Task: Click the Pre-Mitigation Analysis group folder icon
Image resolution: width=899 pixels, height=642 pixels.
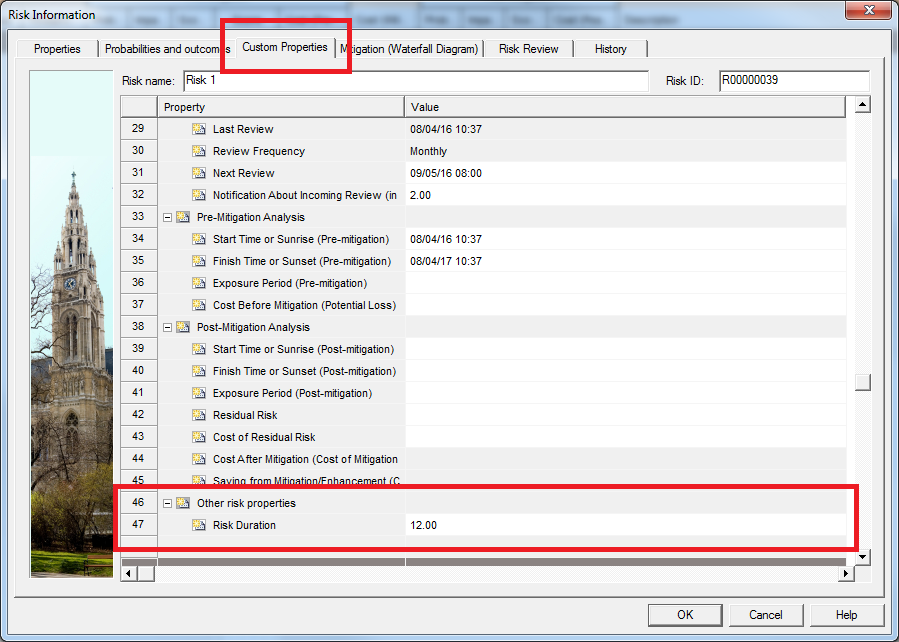Action: pos(183,217)
